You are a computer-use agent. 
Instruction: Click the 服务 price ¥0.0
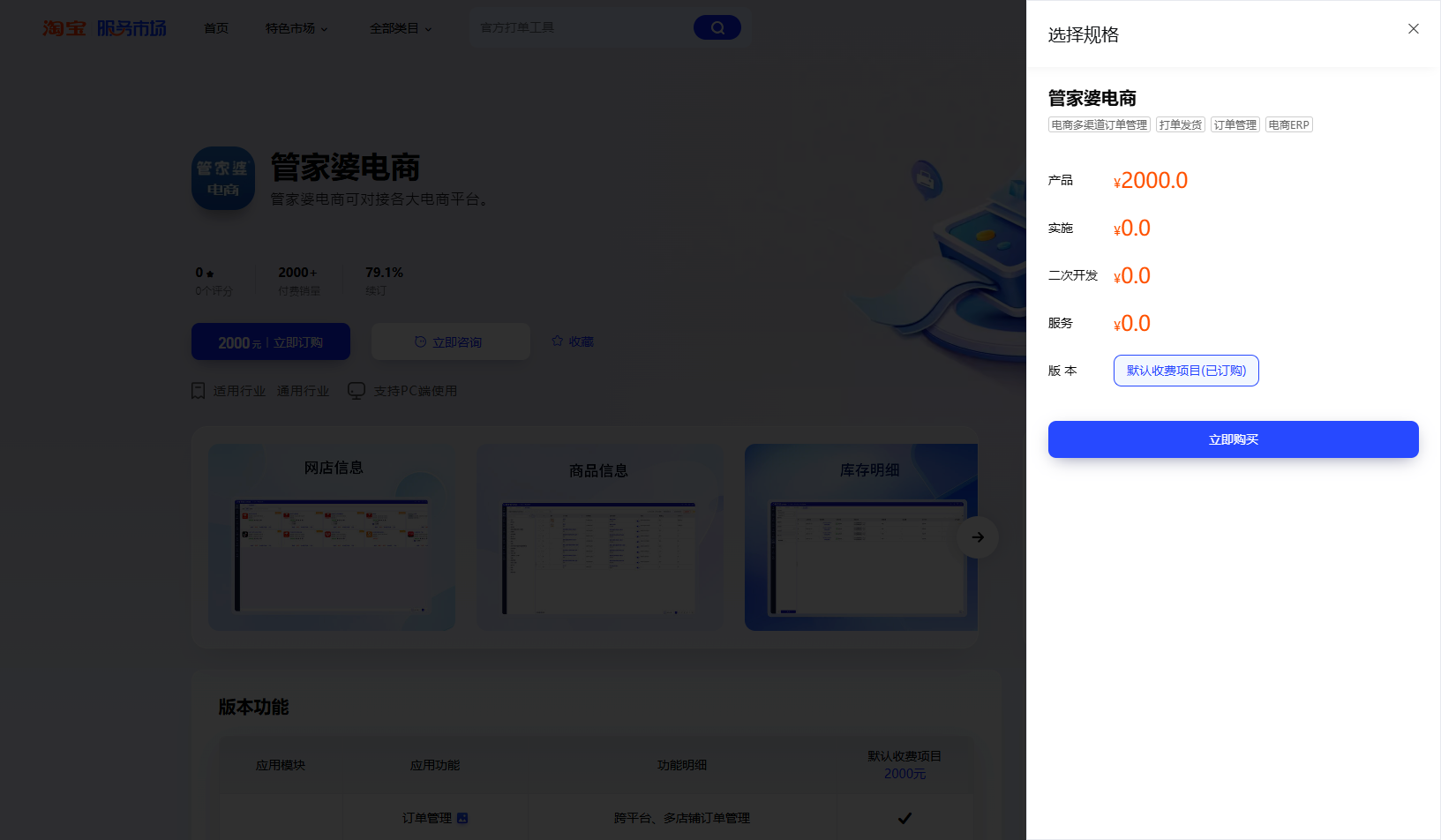tap(1132, 324)
